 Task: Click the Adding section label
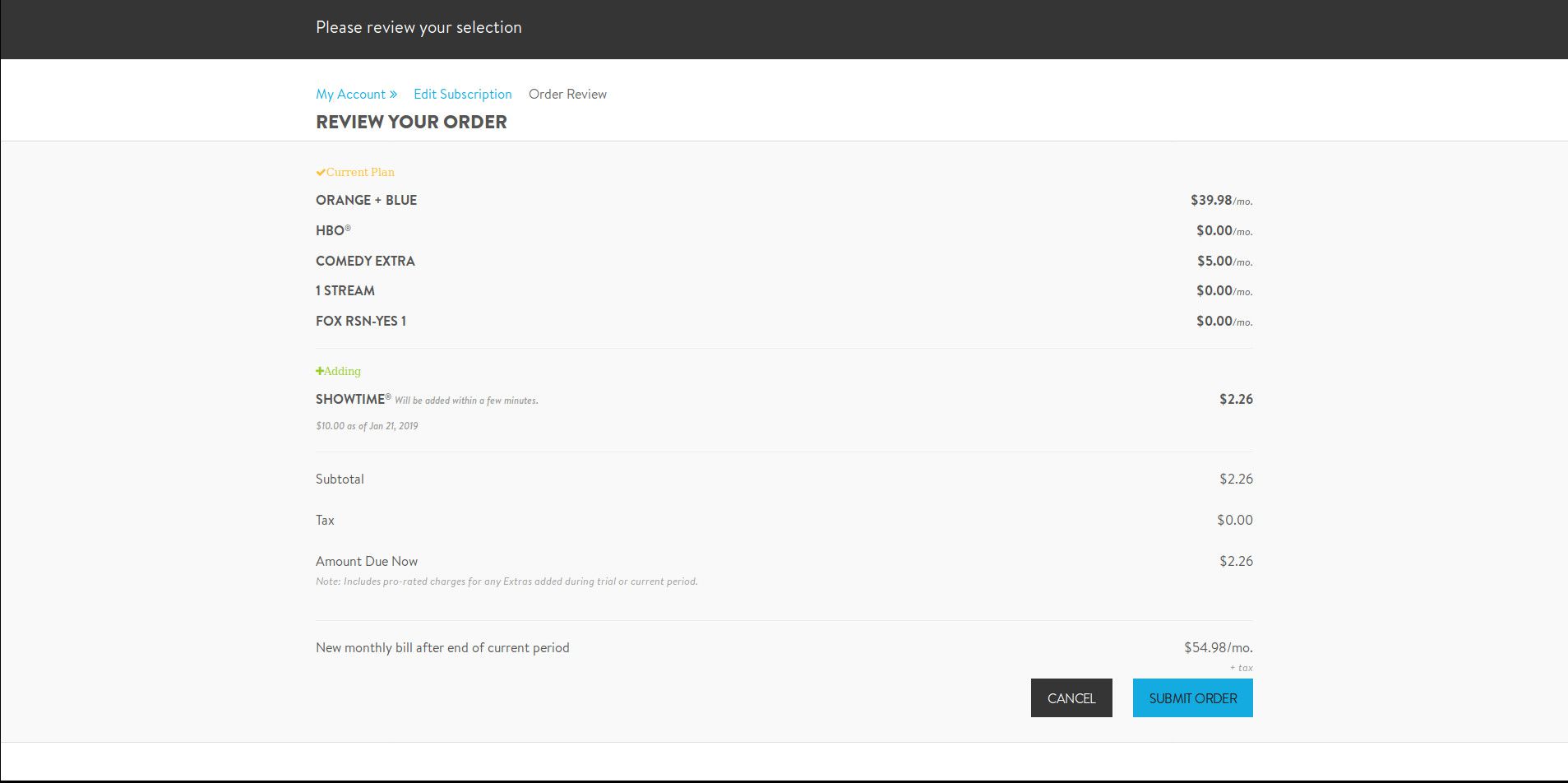point(342,371)
